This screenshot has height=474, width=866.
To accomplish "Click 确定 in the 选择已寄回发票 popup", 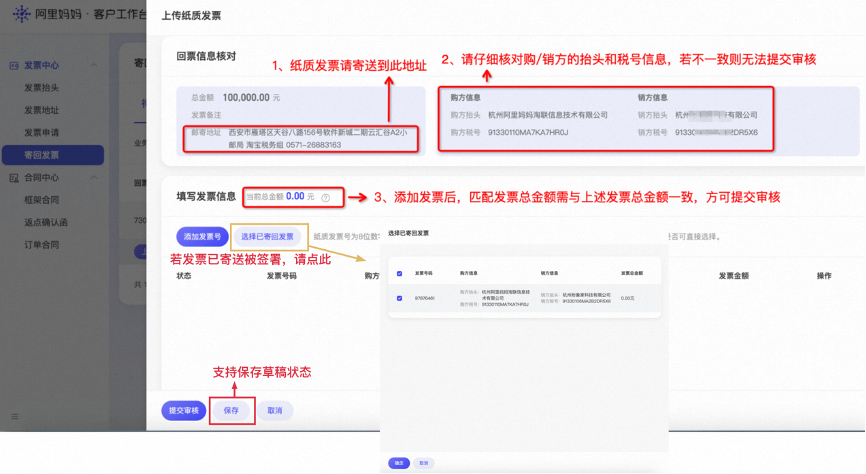I will (x=399, y=463).
